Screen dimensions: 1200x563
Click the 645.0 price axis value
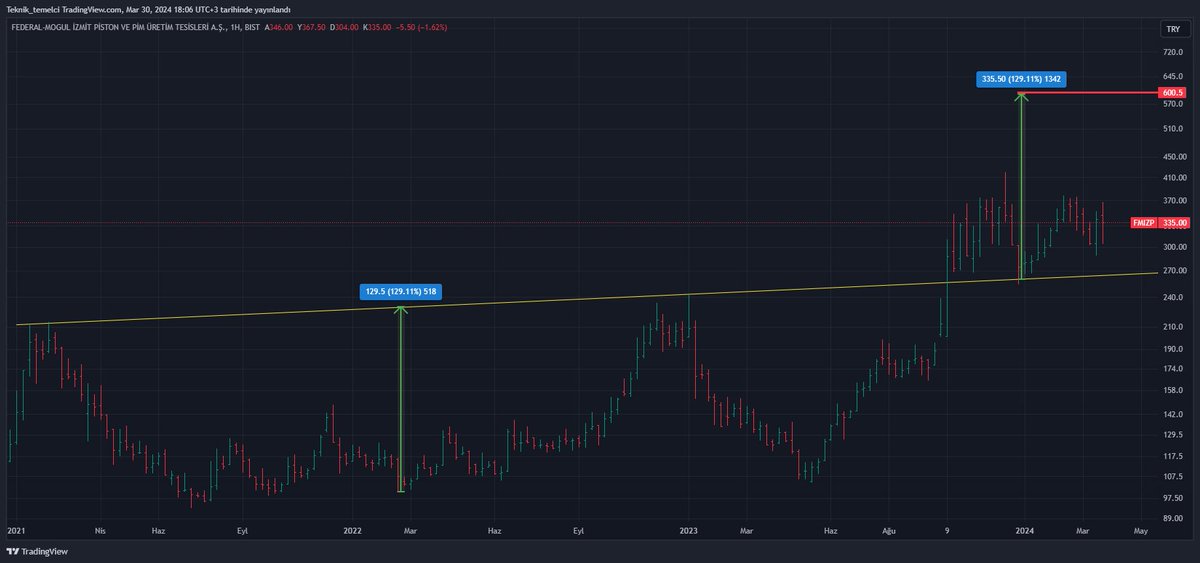1173,77
